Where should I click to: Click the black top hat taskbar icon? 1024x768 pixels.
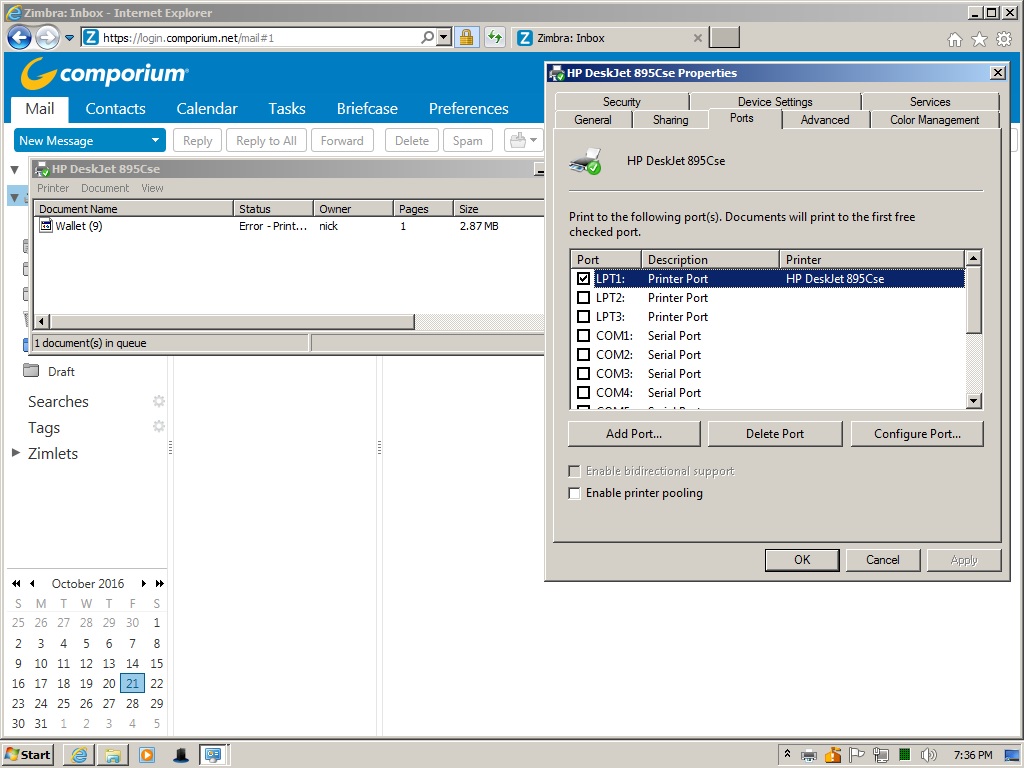pos(181,755)
